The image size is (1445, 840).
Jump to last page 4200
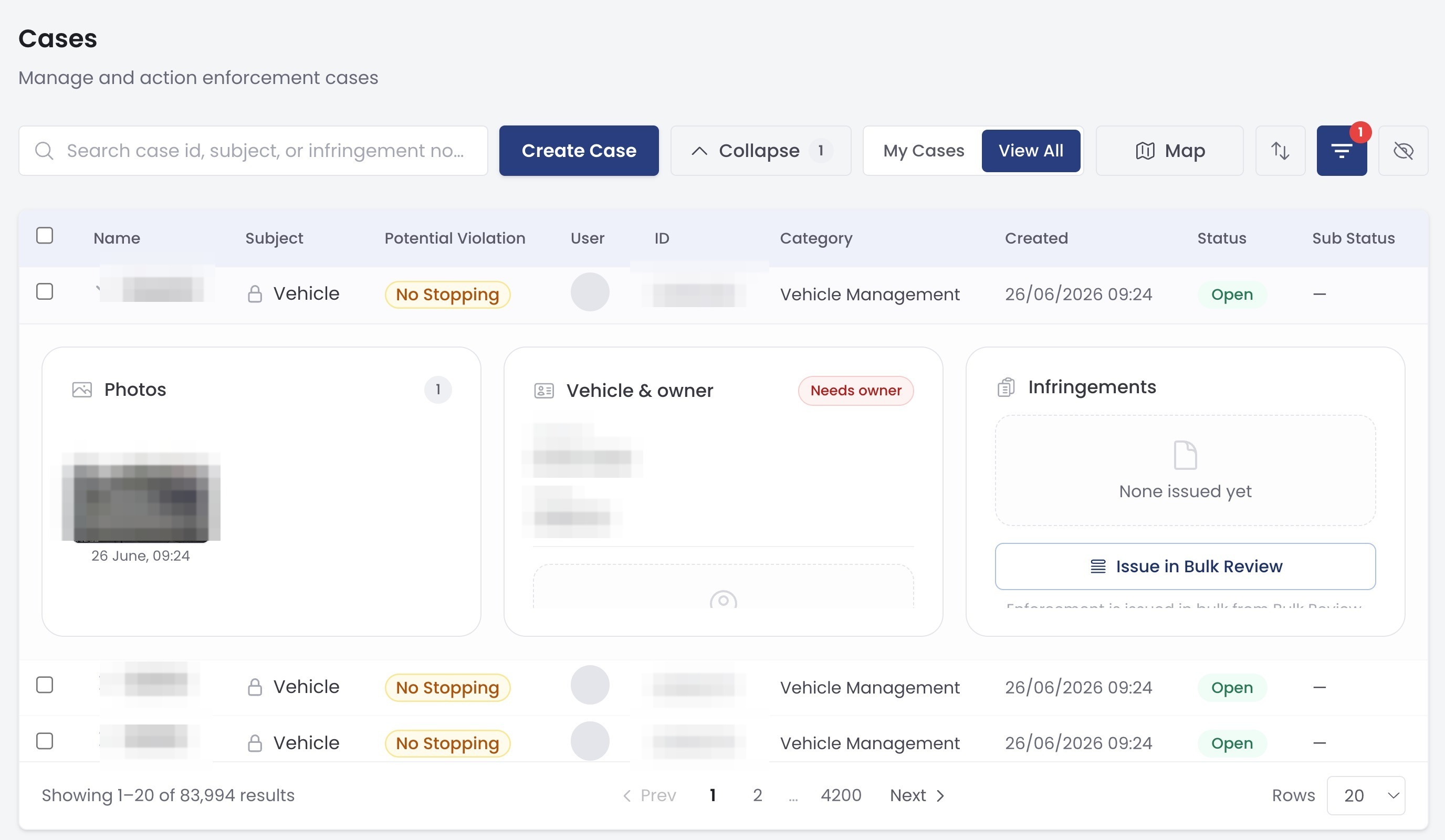[x=841, y=795]
